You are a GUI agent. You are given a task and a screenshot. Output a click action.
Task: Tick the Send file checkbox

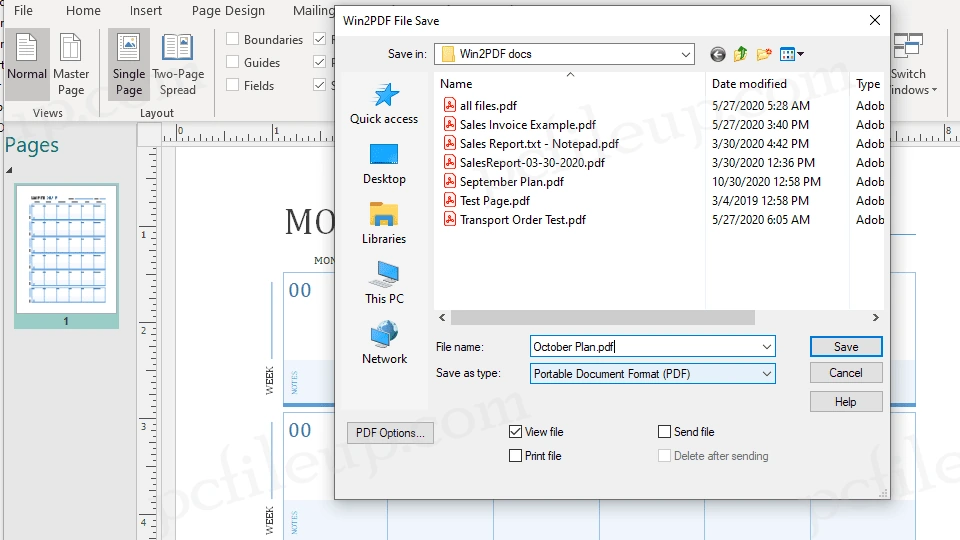click(665, 432)
